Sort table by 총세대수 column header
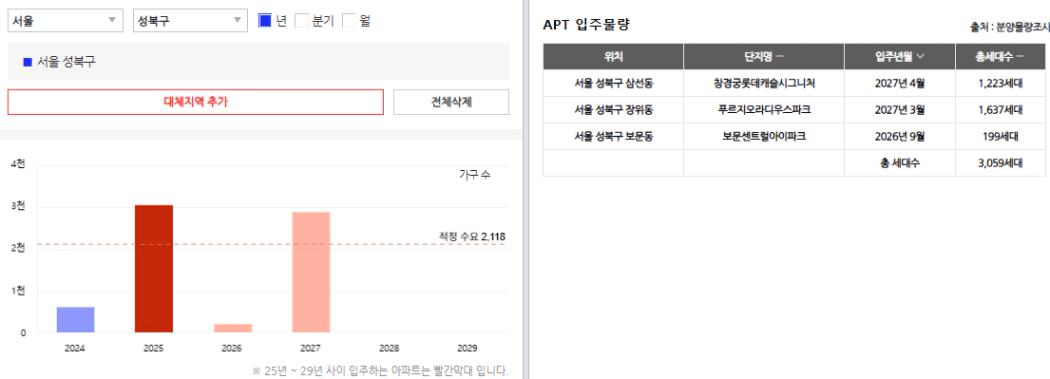This screenshot has width=1050, height=379. point(999,57)
